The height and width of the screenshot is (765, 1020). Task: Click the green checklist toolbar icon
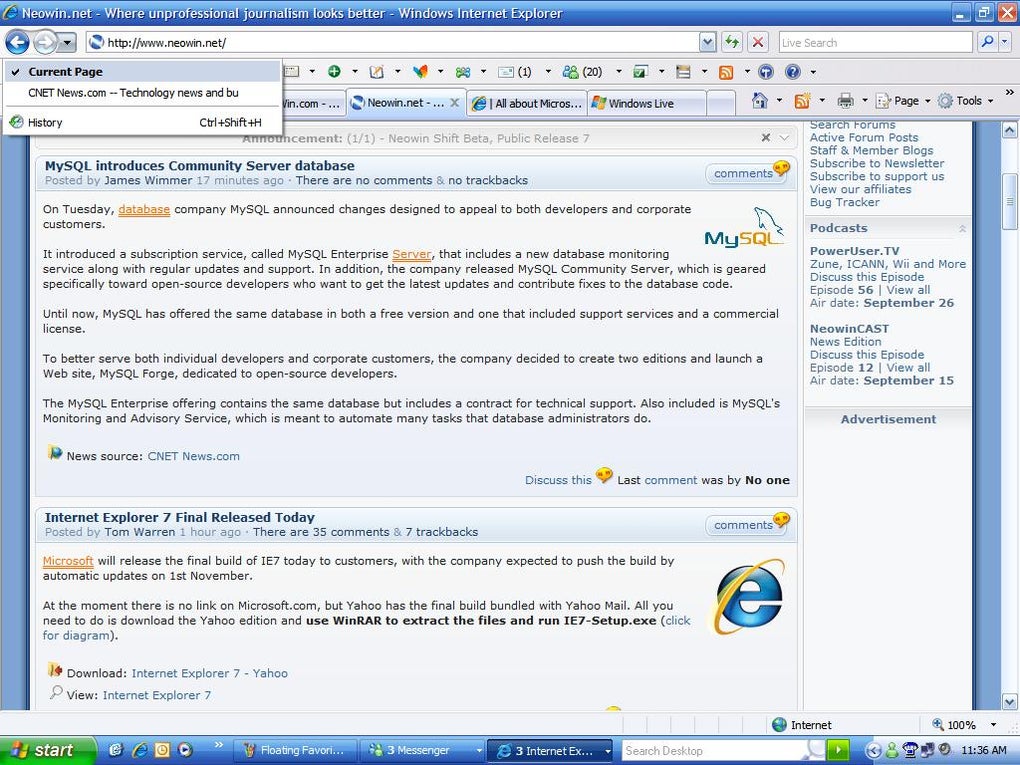point(640,72)
